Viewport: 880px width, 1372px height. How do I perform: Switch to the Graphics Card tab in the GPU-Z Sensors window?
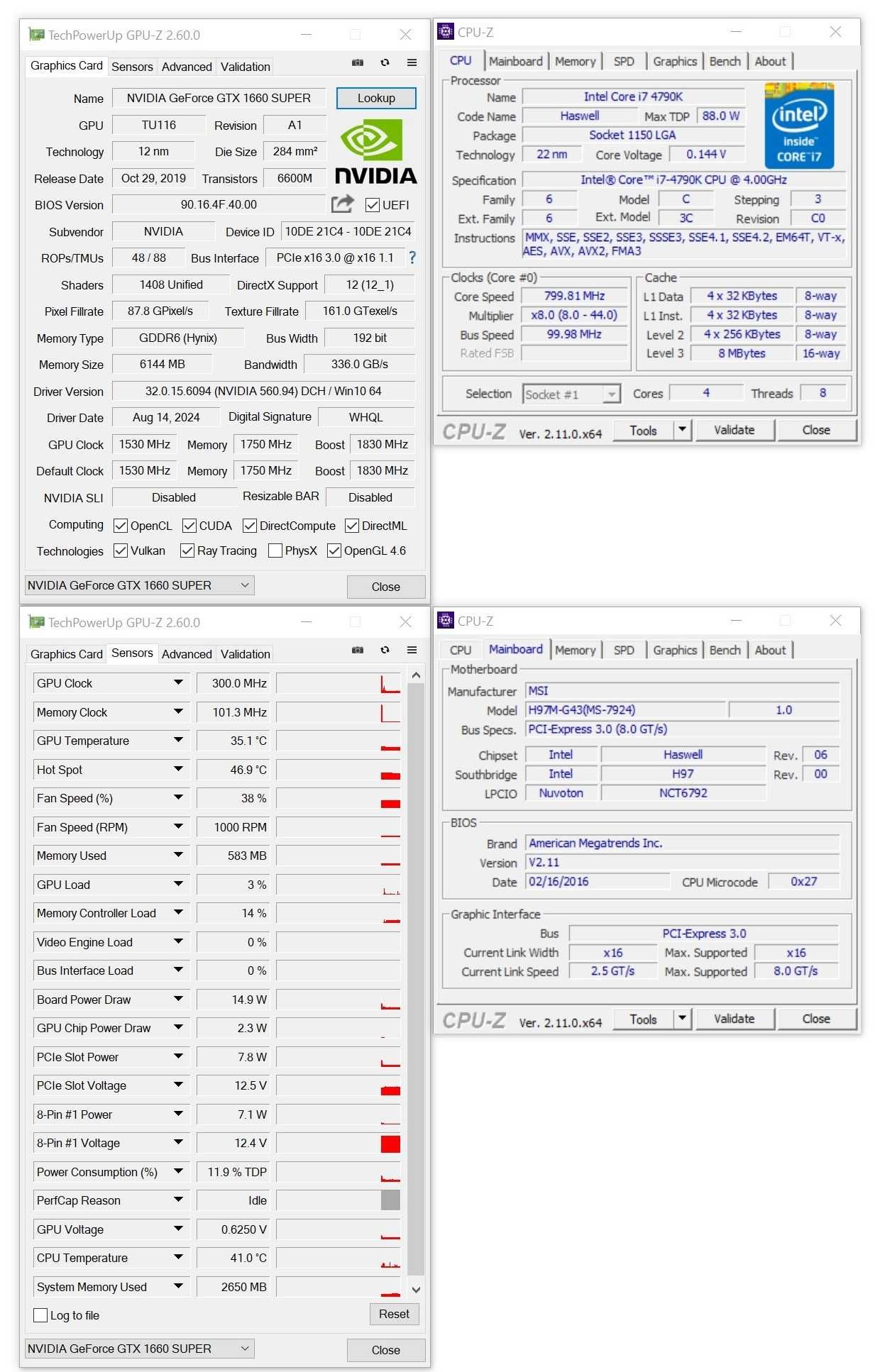[67, 654]
